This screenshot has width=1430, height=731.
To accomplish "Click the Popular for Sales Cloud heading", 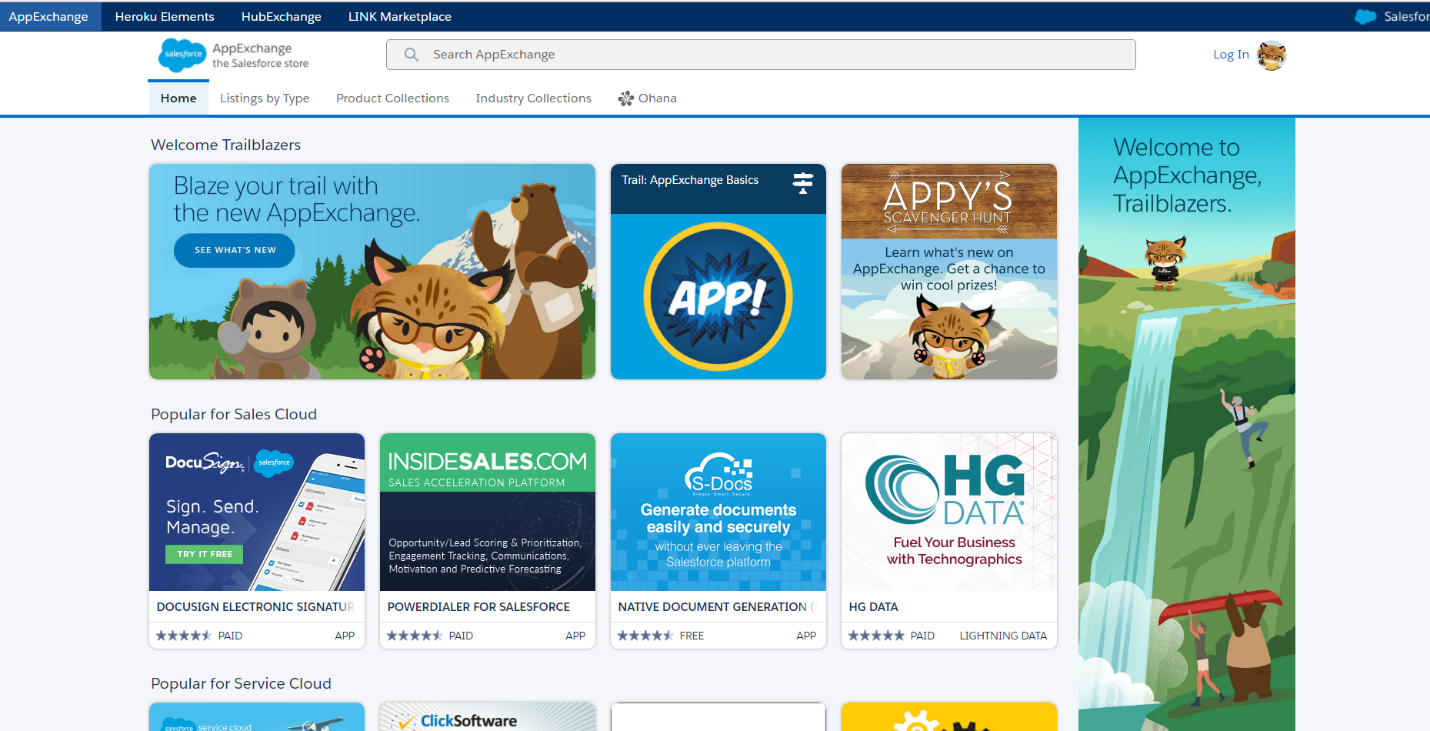I will coord(234,414).
